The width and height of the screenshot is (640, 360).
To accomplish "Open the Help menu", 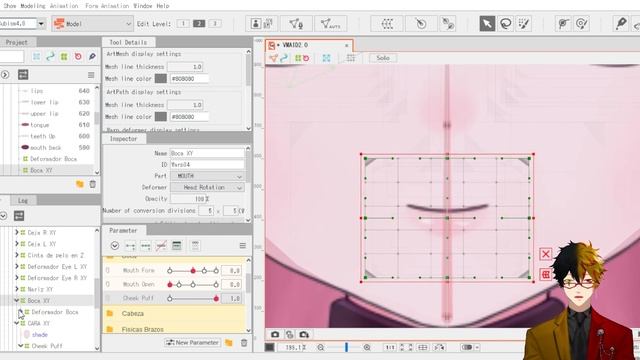I will (x=162, y=6).
